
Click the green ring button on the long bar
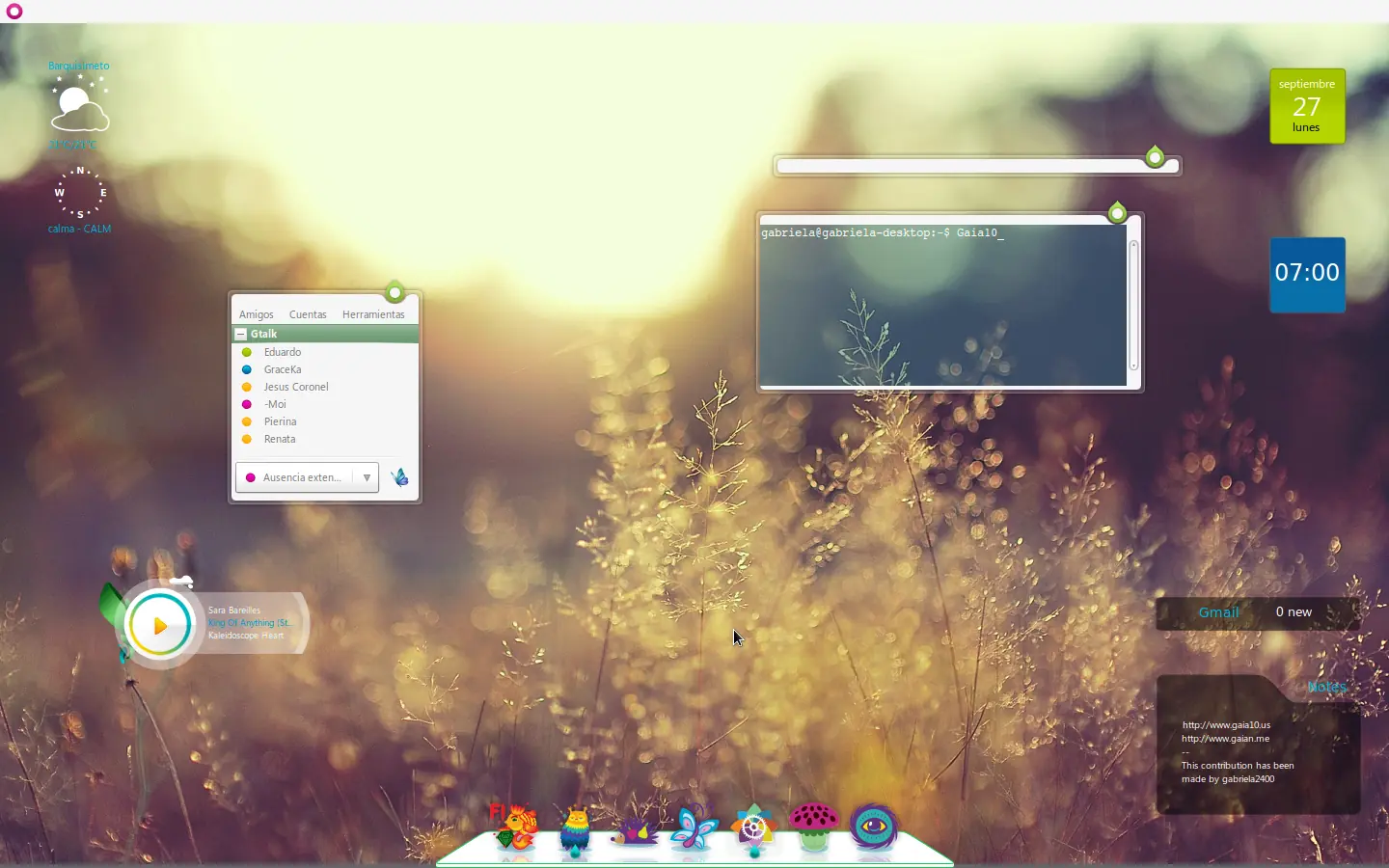click(x=1155, y=156)
